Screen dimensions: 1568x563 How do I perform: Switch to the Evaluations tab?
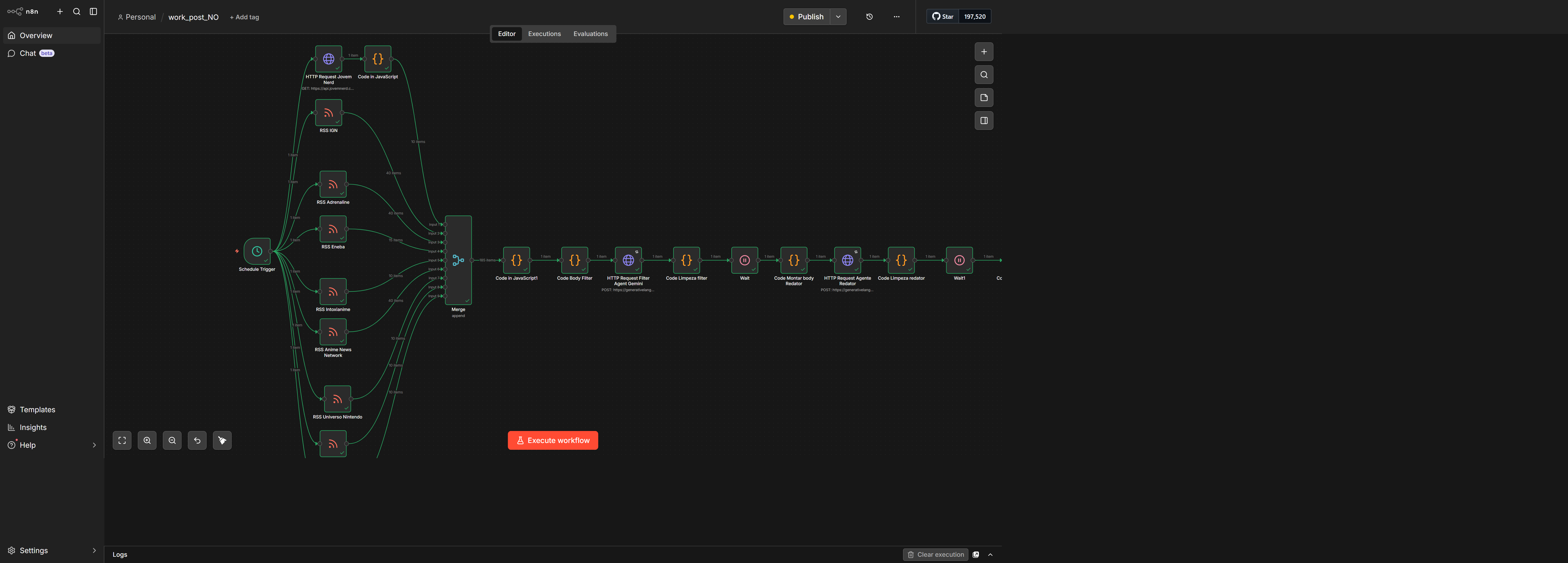click(x=590, y=34)
